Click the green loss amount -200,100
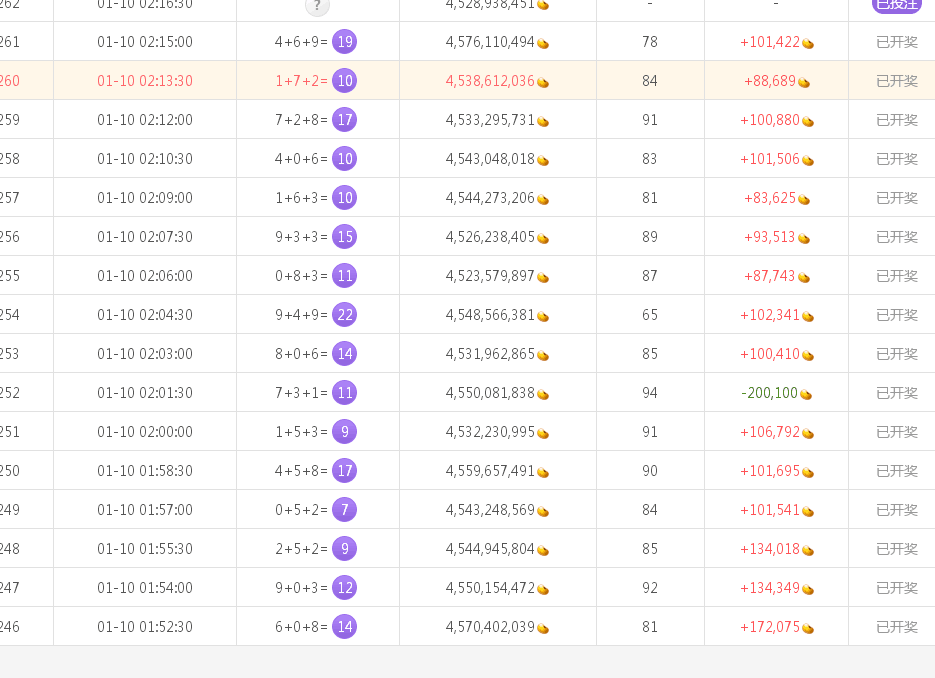The image size is (935, 678). (769, 392)
